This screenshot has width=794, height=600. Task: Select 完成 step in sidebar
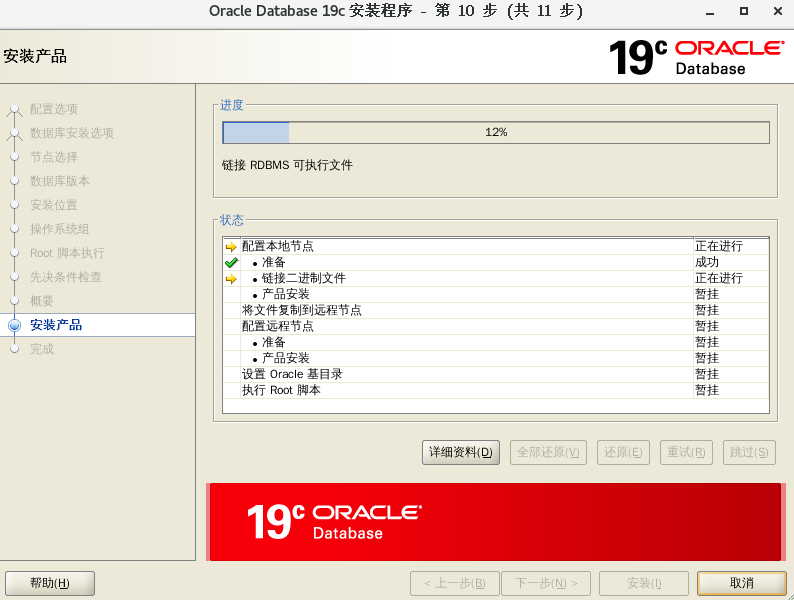42,349
